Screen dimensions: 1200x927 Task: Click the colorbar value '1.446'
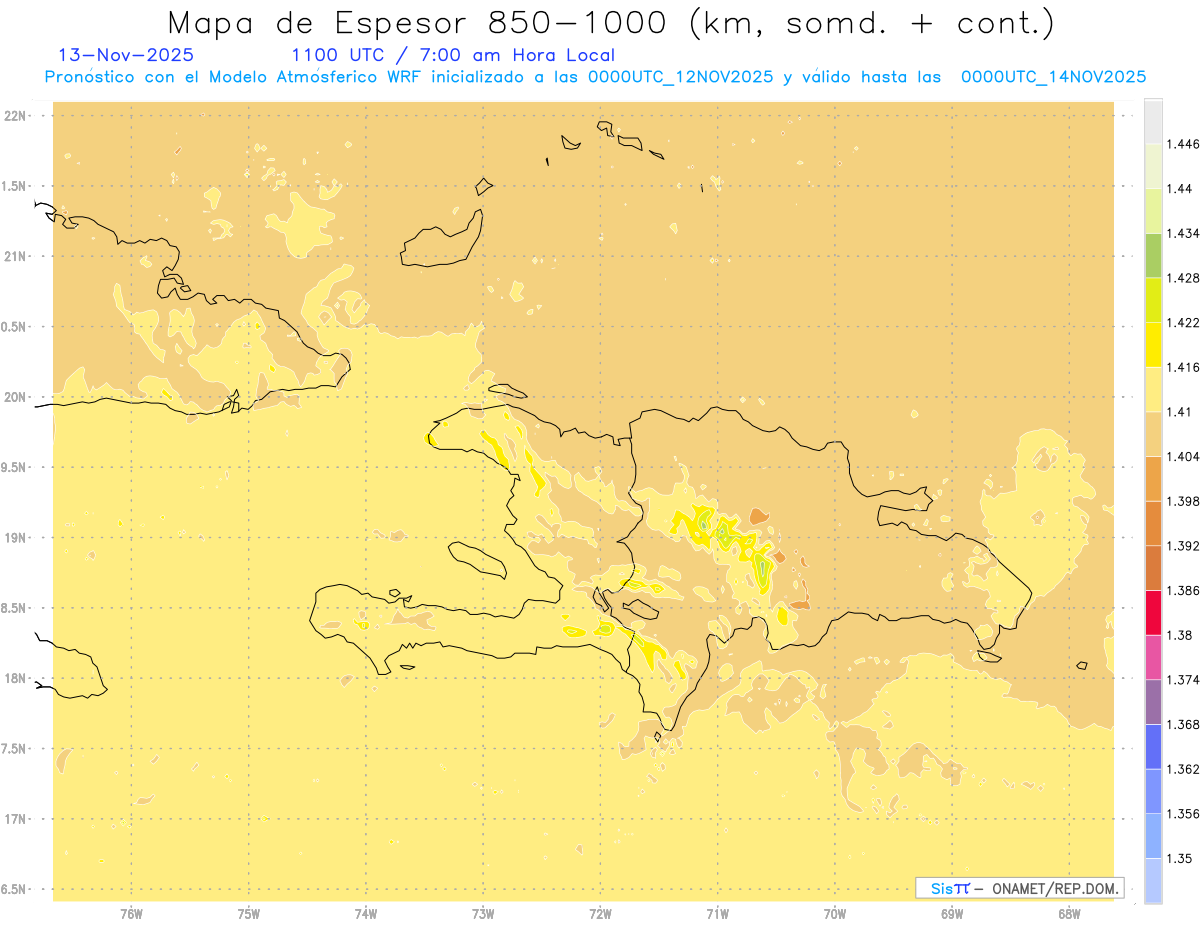(x=1183, y=144)
